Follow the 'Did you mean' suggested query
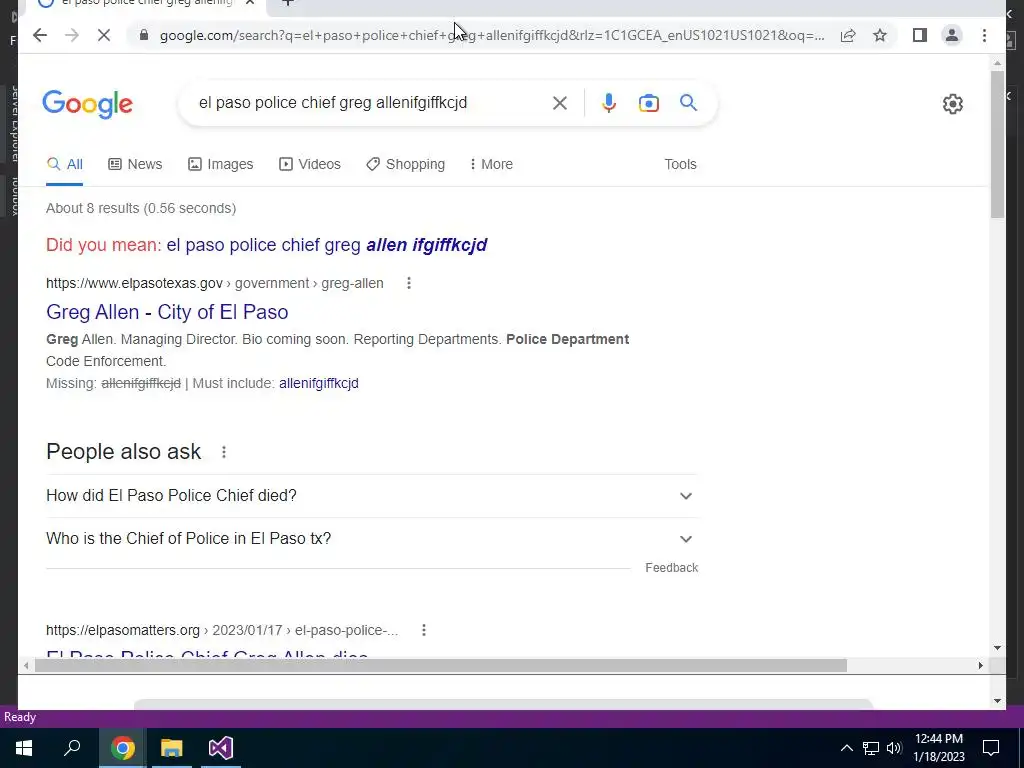Screen dimensions: 1024x768 pyautogui.click(x=327, y=245)
